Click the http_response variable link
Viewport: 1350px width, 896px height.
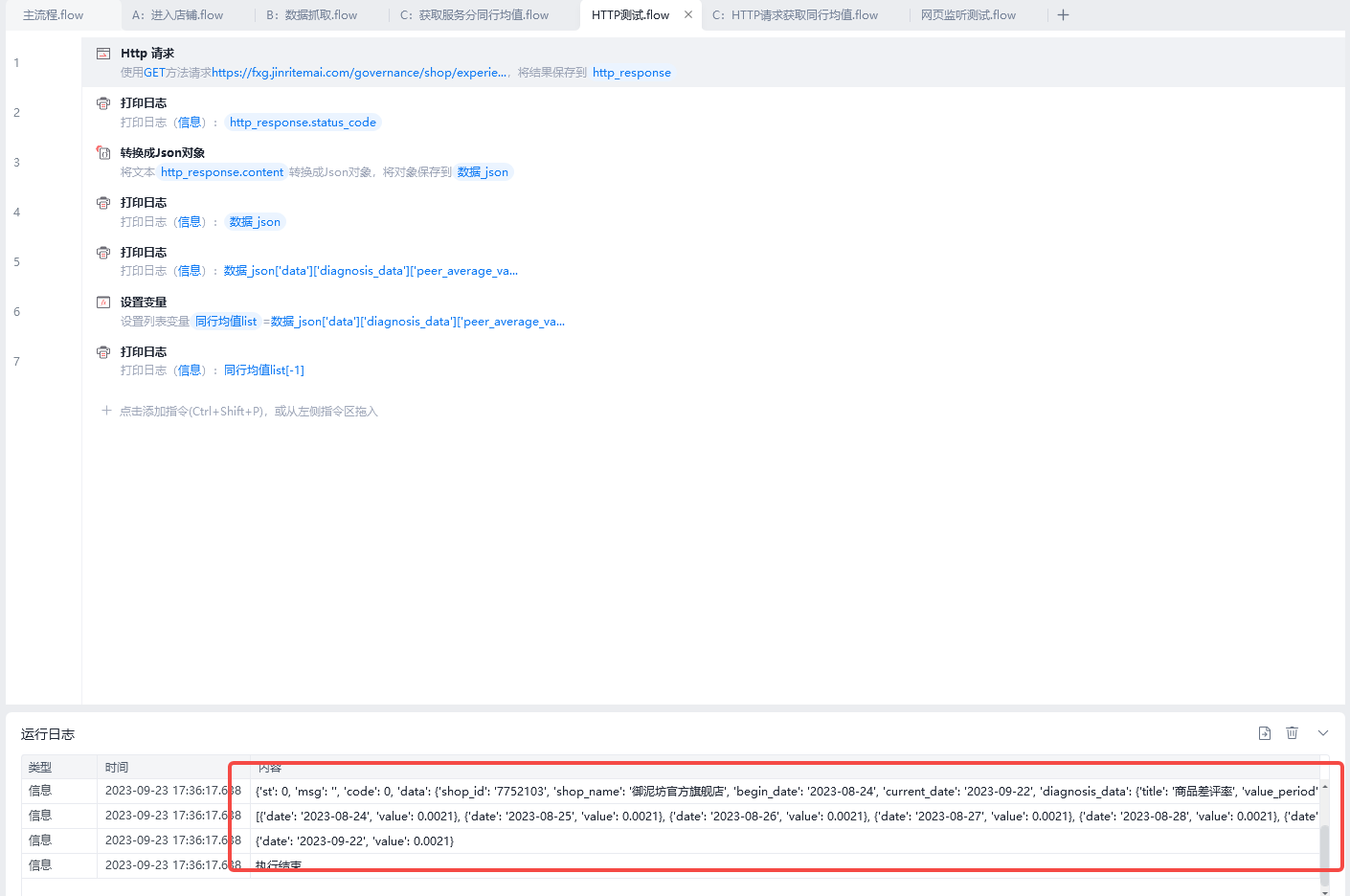631,73
